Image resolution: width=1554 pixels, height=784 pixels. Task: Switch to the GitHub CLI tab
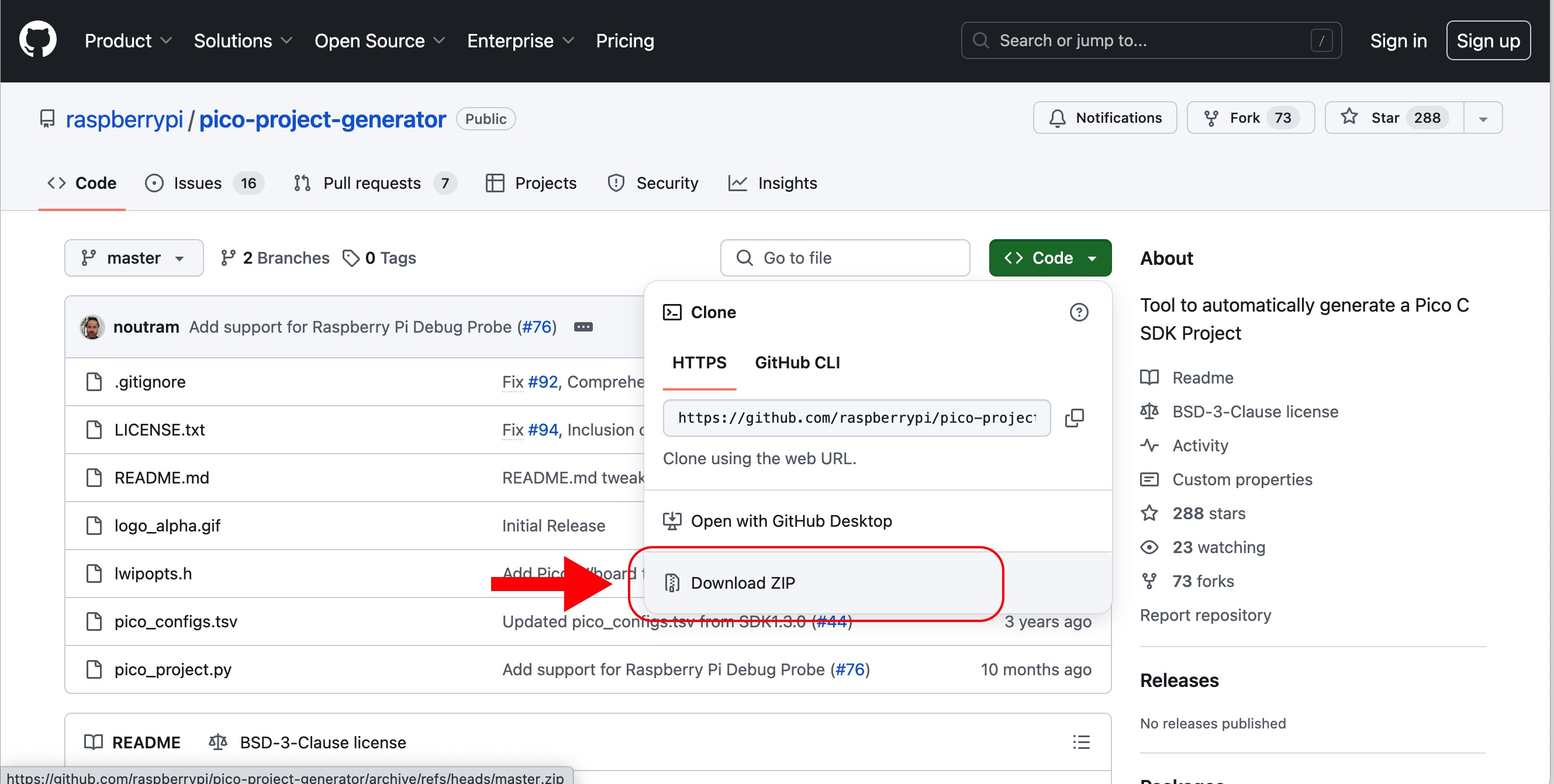click(x=797, y=362)
